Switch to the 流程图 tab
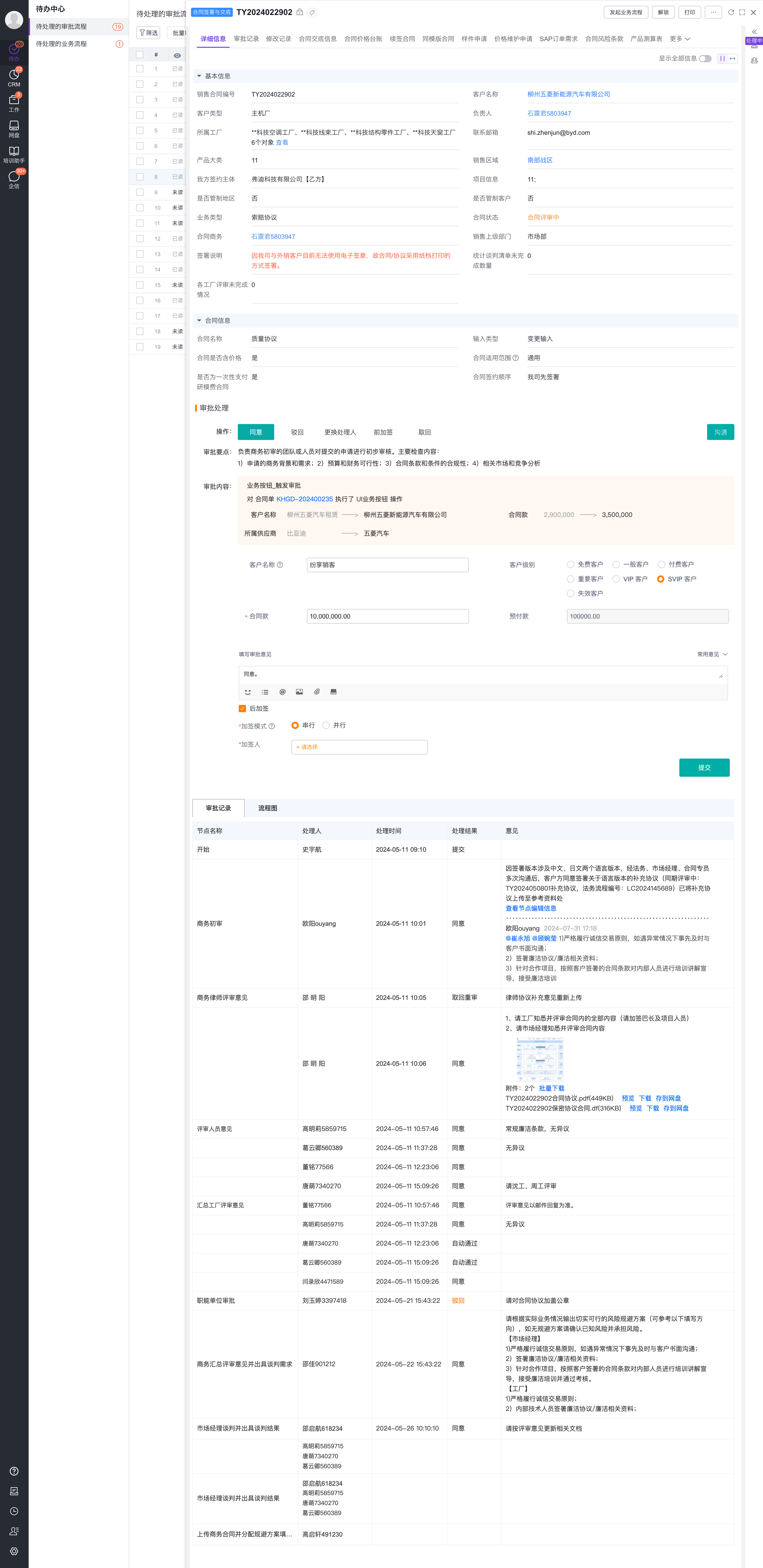The image size is (763, 1568). pyautogui.click(x=267, y=808)
